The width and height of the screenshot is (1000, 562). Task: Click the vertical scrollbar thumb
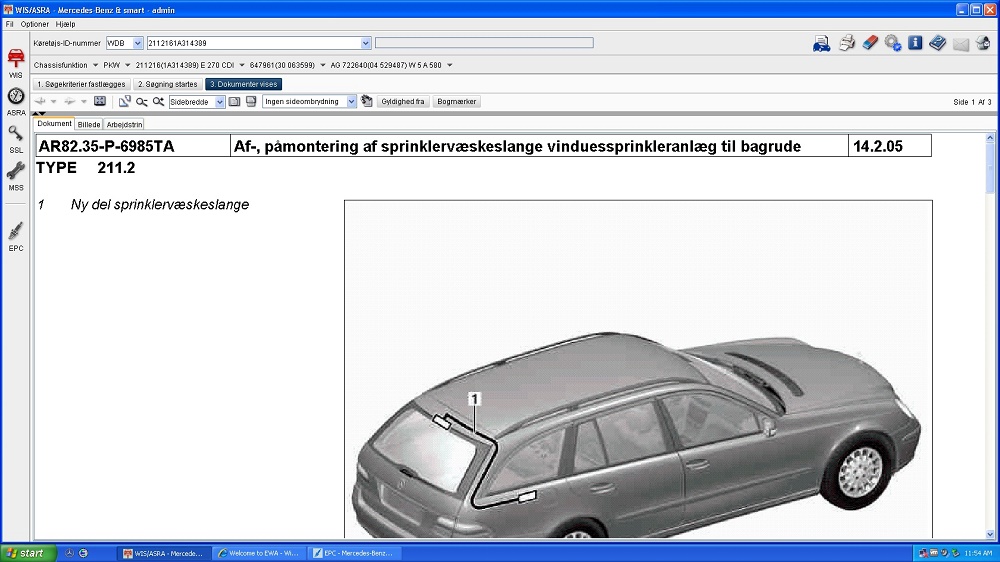coord(990,168)
